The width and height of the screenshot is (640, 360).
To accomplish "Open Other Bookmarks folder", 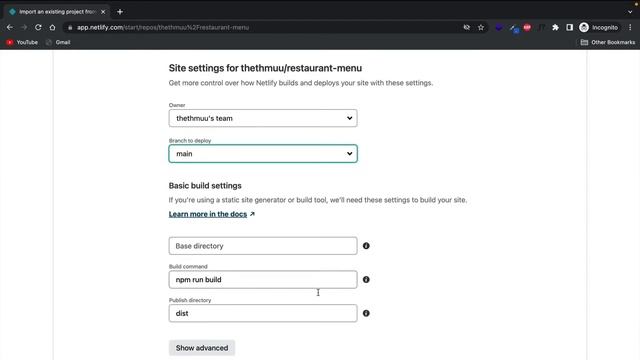I will pyautogui.click(x=607, y=42).
